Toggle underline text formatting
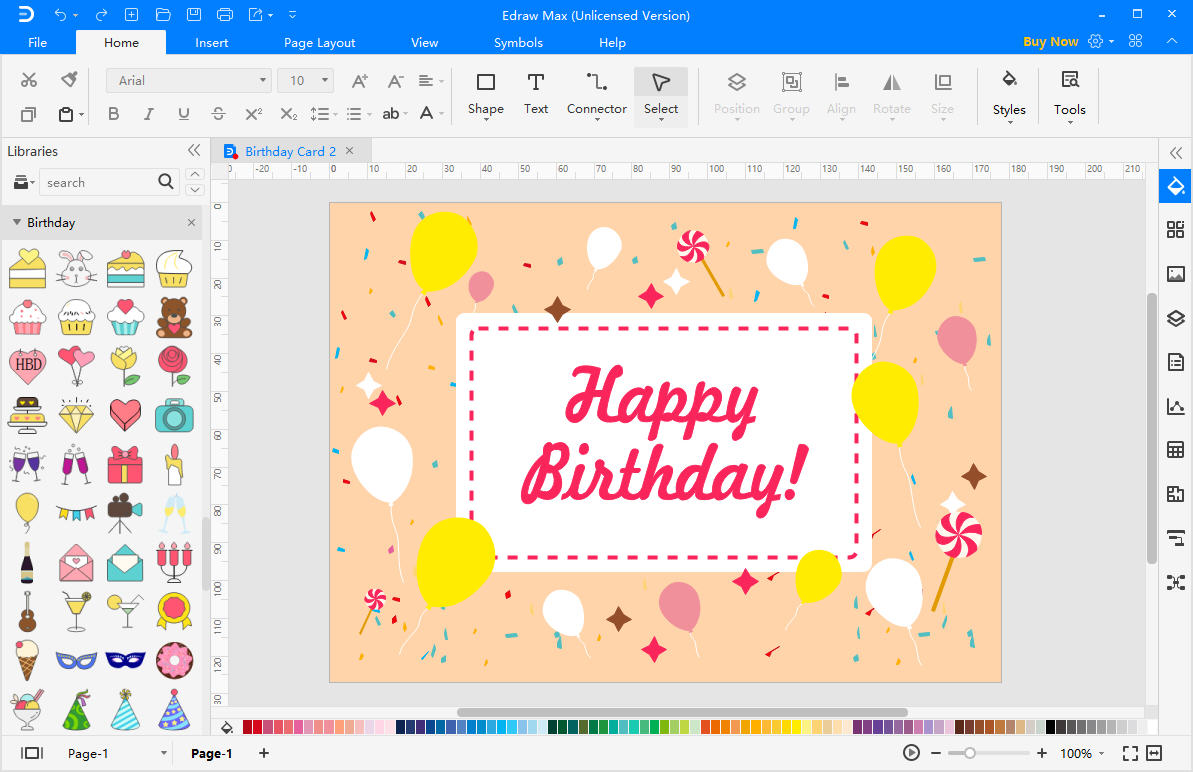The height and width of the screenshot is (772, 1193). click(x=183, y=114)
